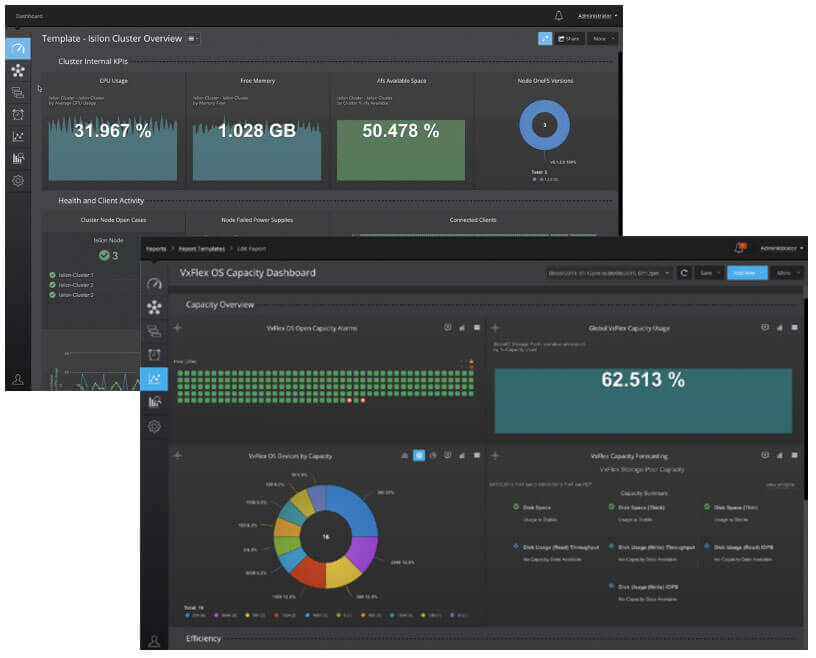Click Edit Report in the VxFlex breadcrumb
The height and width of the screenshot is (658, 816).
pyautogui.click(x=251, y=249)
